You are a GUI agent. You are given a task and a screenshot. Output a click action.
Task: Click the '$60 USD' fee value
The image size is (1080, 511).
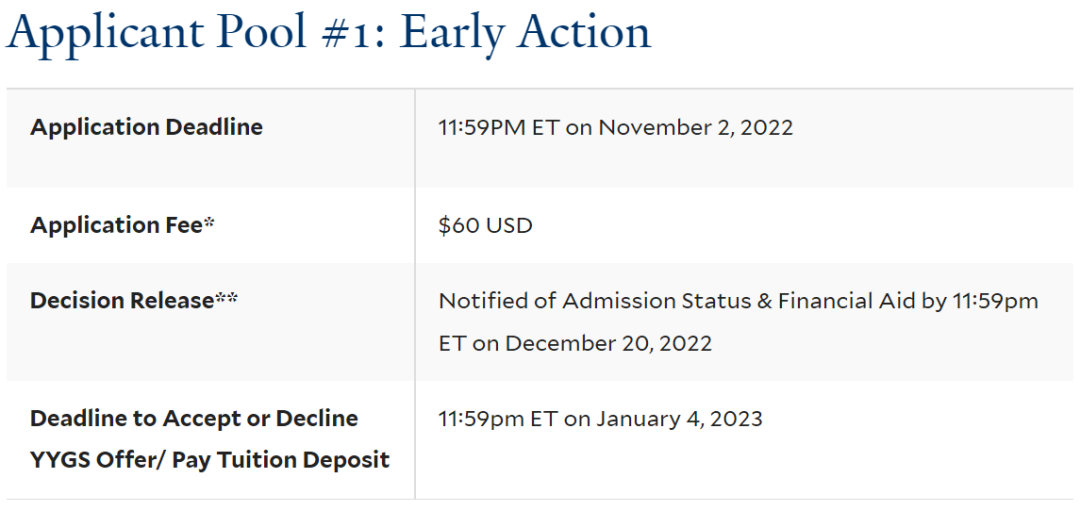pyautogui.click(x=486, y=226)
